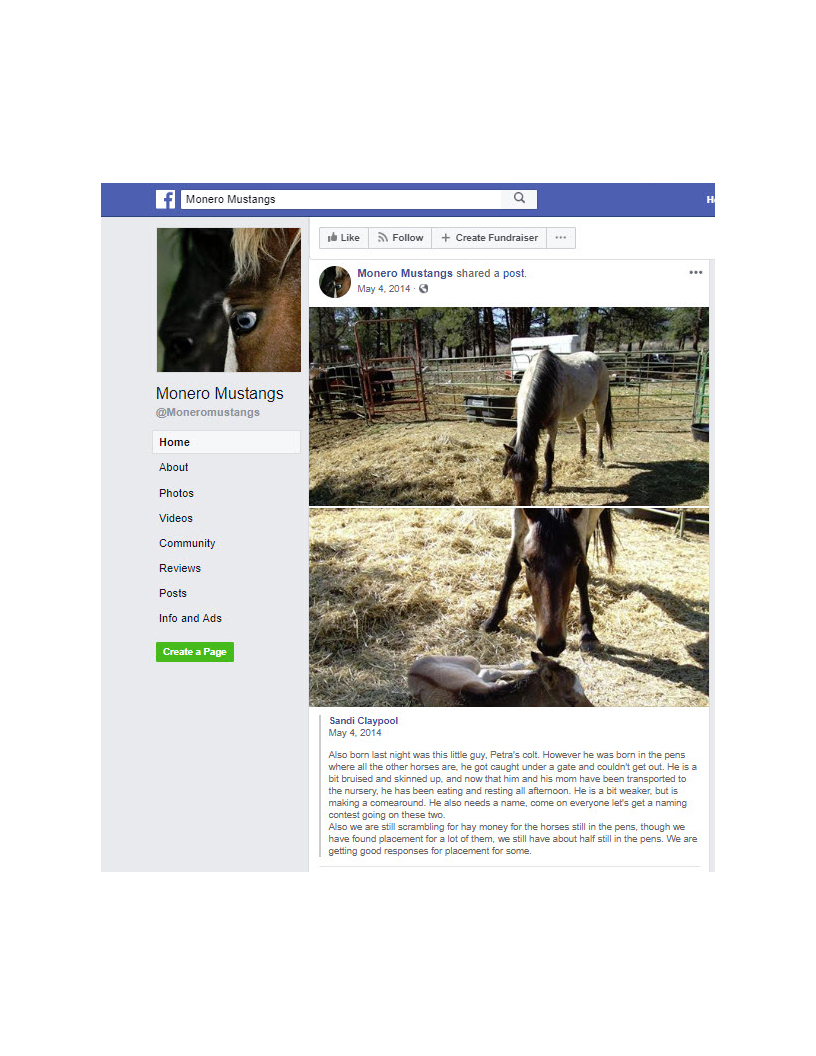Open the top photo of horse grazing
Screen dimensions: 816x1056
509,406
